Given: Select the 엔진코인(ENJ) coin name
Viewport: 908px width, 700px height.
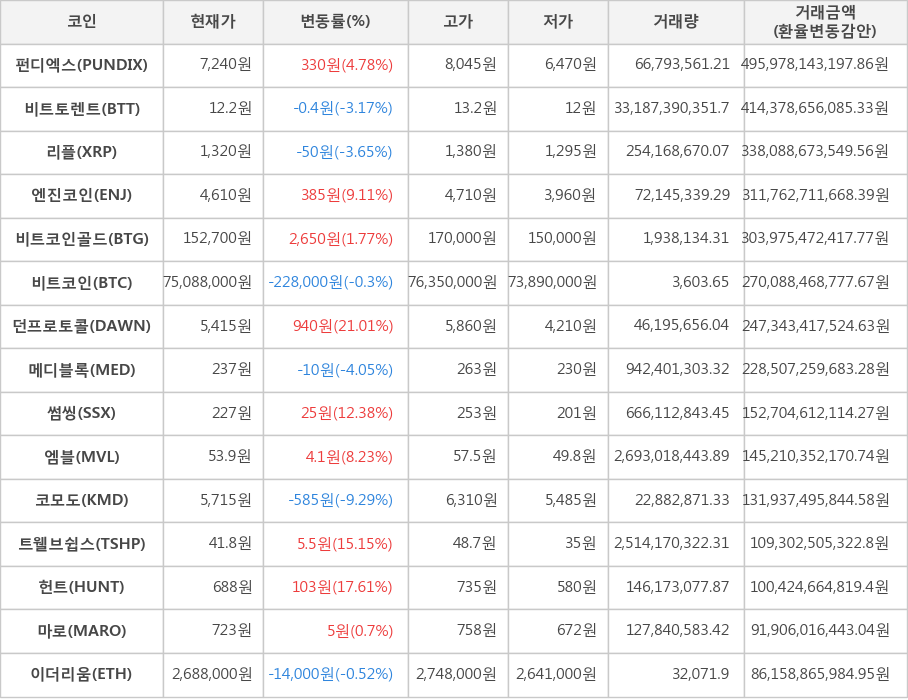Looking at the screenshot, I should coord(82,195).
